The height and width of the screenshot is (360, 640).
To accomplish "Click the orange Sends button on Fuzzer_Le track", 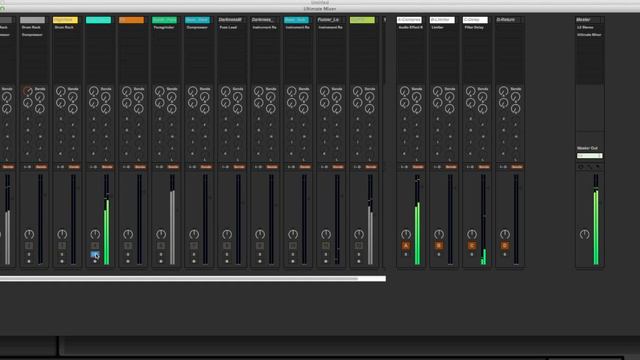I will (x=338, y=167).
